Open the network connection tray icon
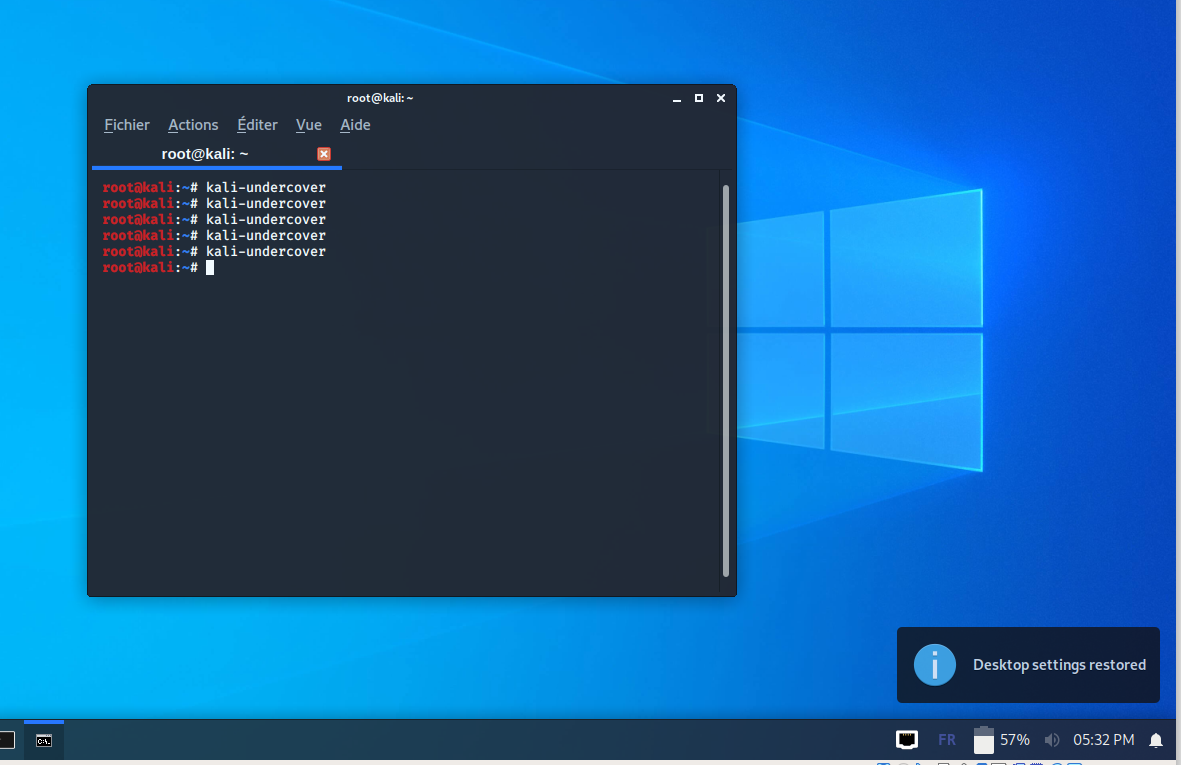Screen dimensions: 1181x765 907,740
